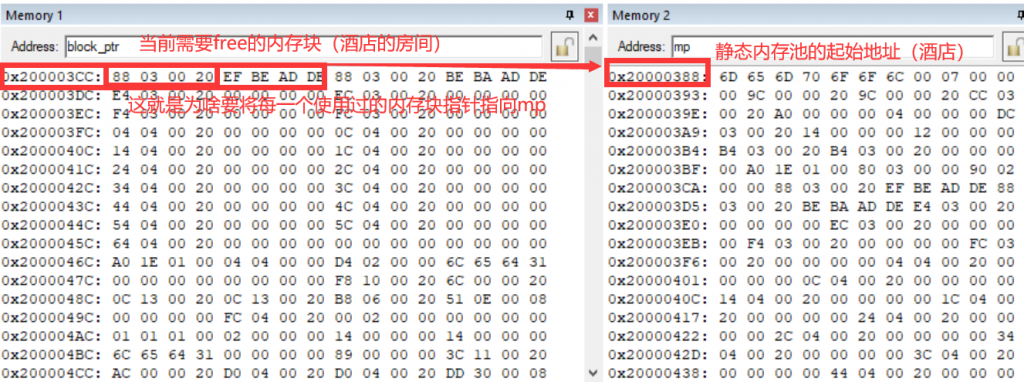Click address 0x2000042C in Memory 1

[52, 188]
